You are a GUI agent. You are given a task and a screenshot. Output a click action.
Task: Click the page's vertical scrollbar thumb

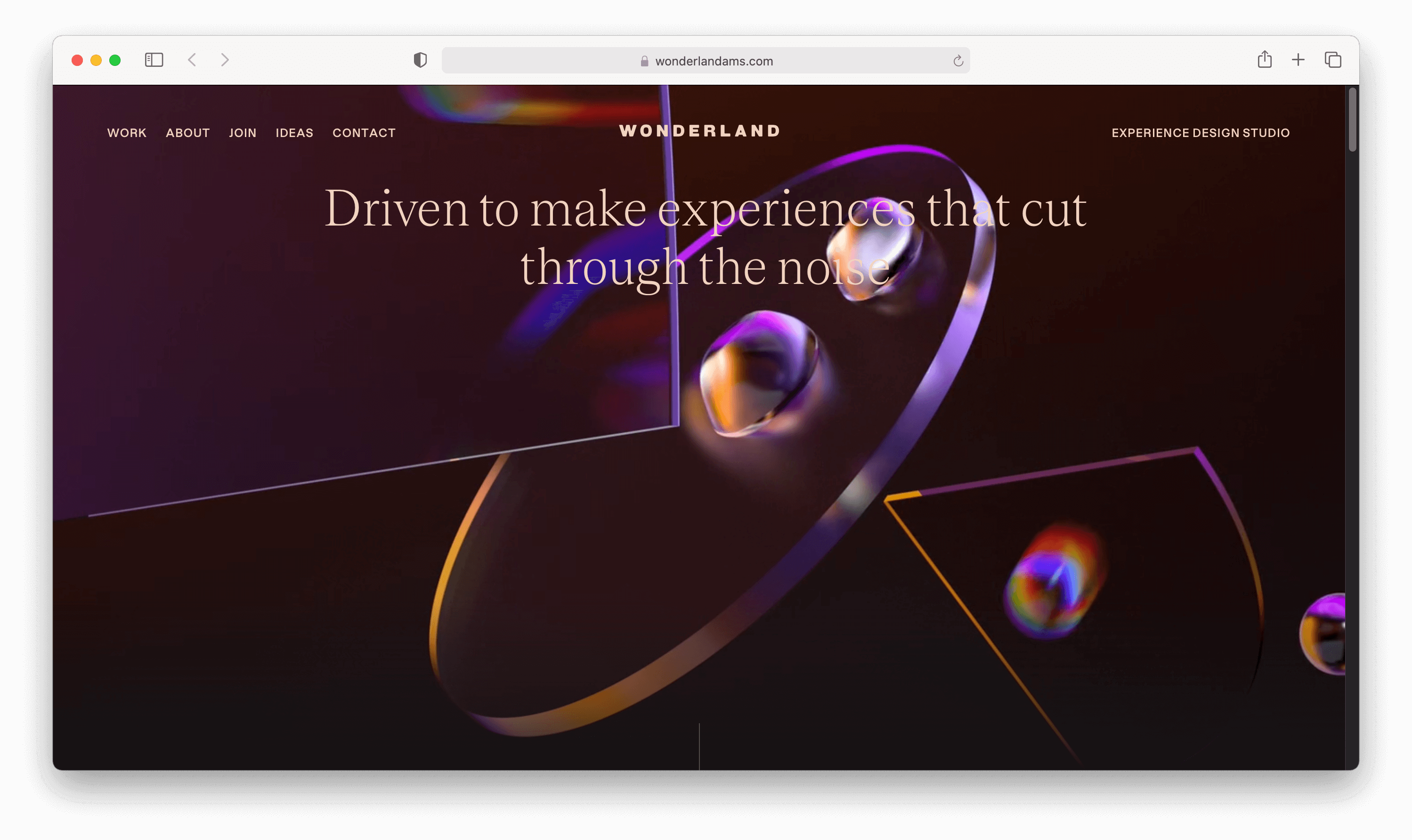tap(1352, 120)
